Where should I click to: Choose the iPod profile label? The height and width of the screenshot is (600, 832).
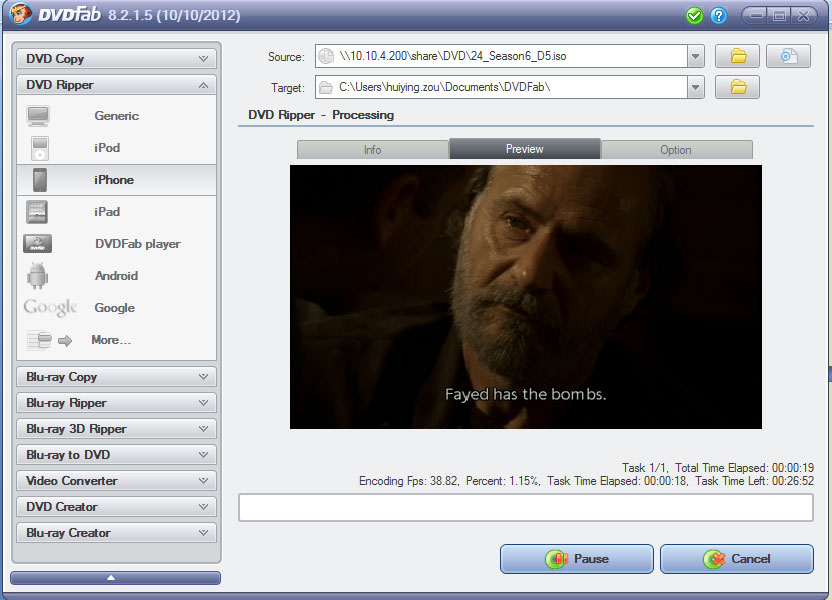point(107,147)
